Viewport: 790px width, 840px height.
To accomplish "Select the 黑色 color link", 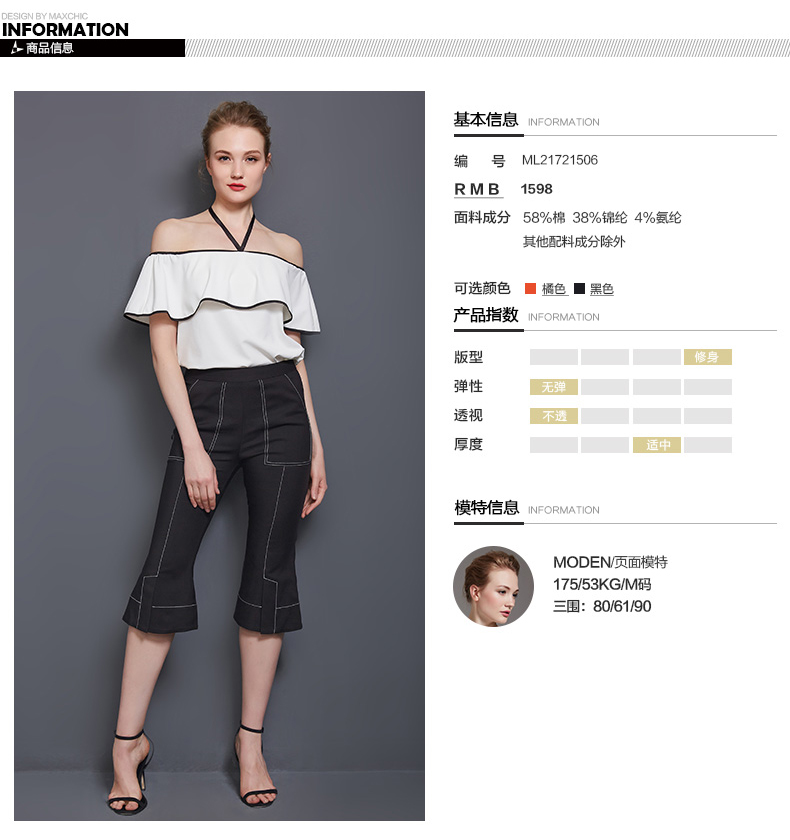I will point(601,289).
